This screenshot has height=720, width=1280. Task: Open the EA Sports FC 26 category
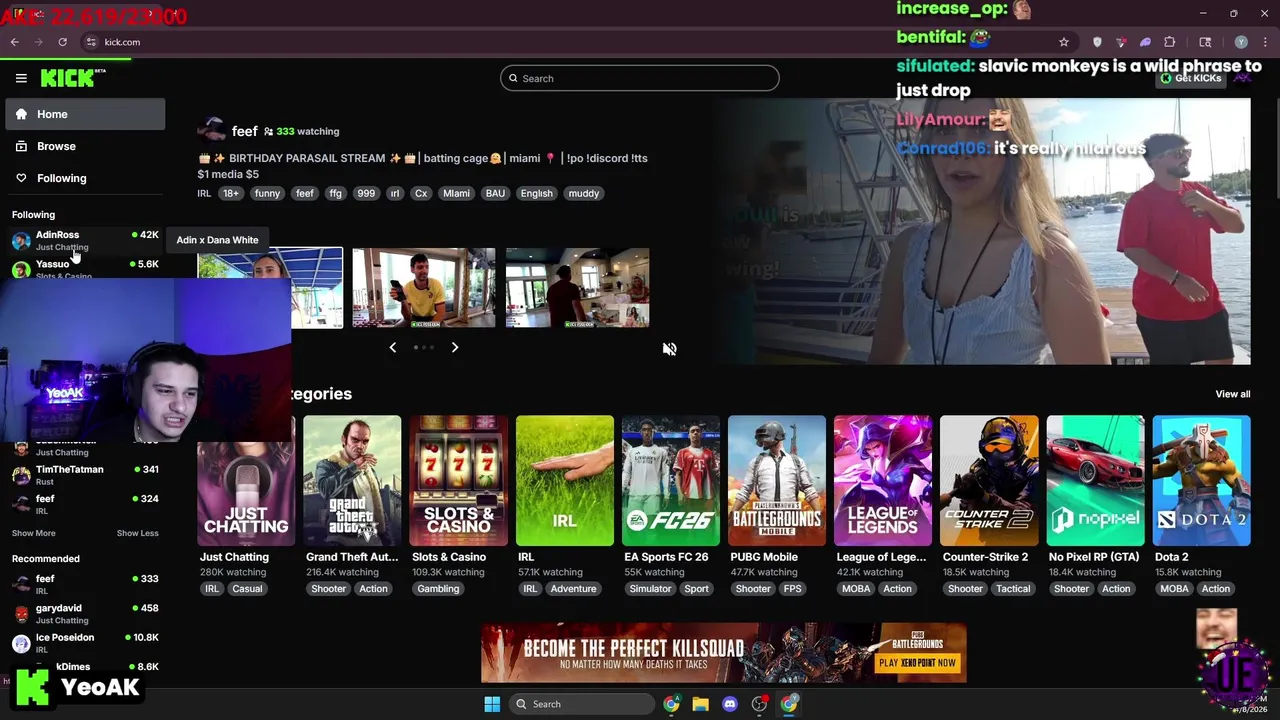pos(671,481)
